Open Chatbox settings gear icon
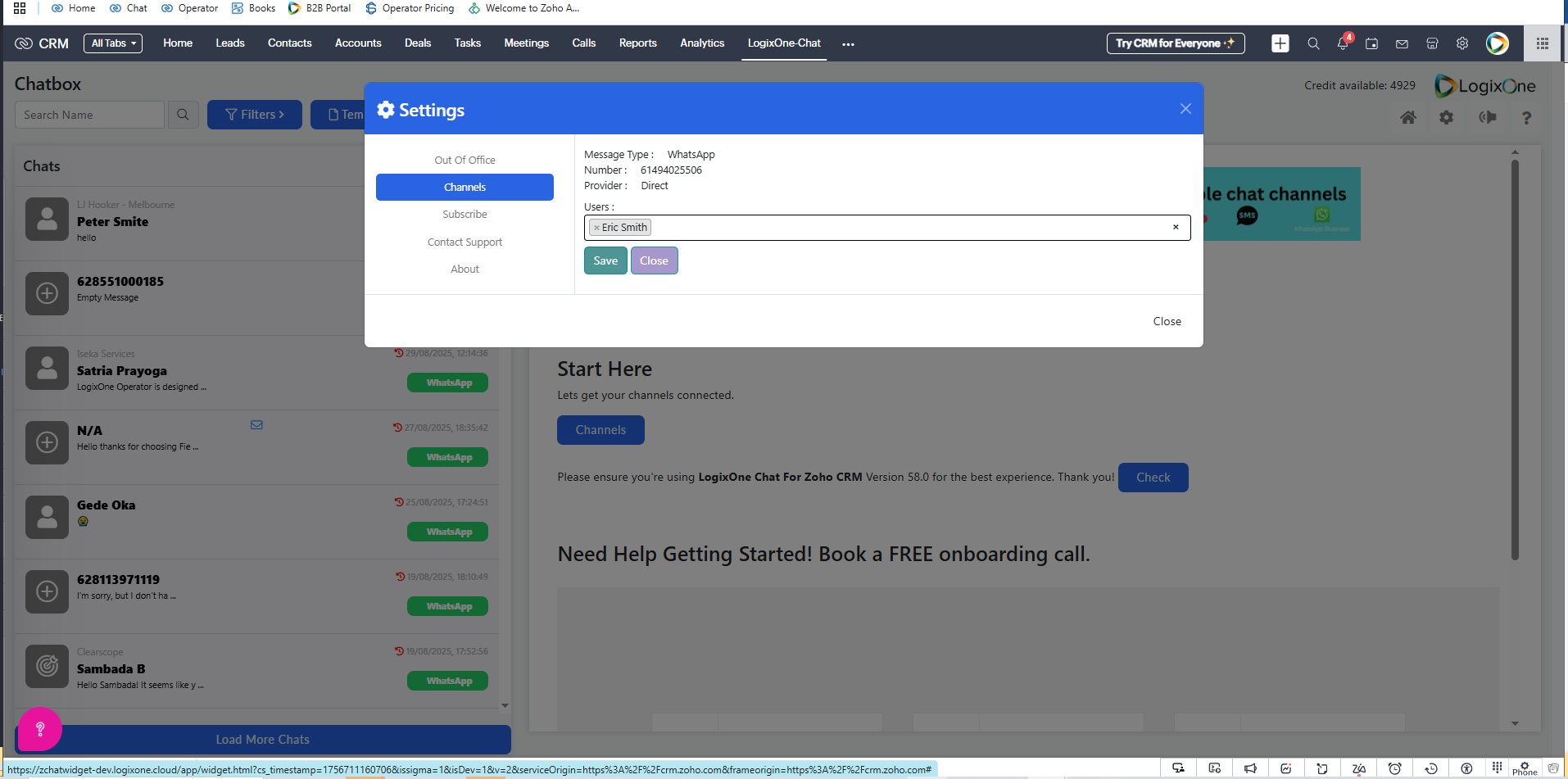Screen dimensions: 1568x779 [1447, 118]
